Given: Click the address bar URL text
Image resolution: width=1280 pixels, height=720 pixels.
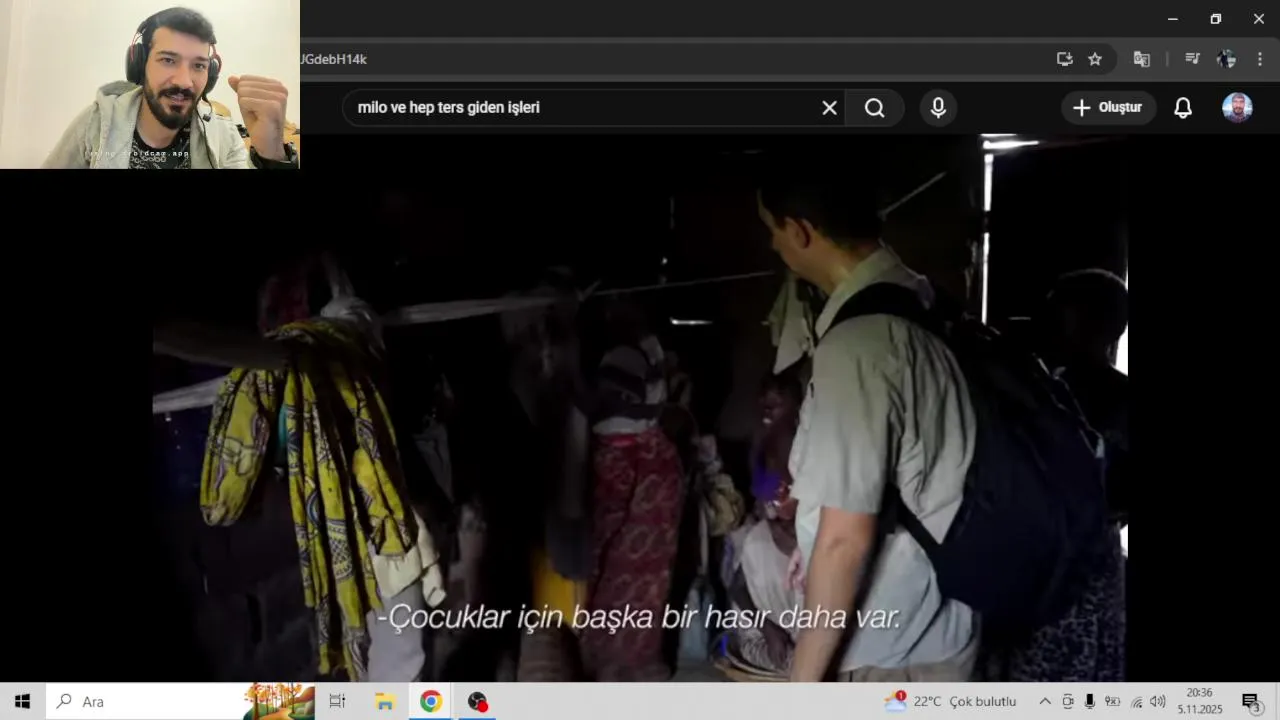Looking at the screenshot, I should (334, 59).
